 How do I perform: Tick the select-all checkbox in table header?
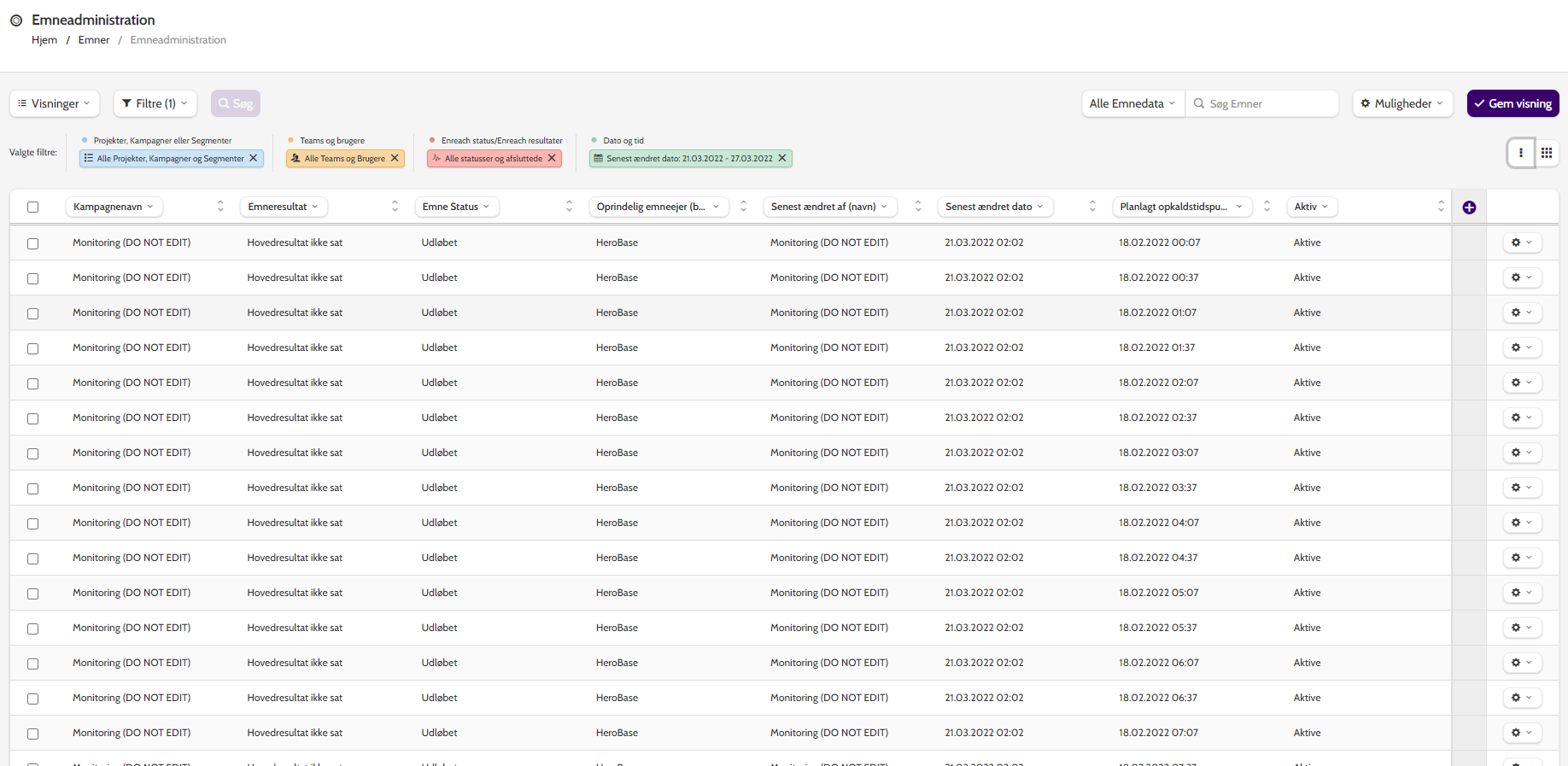(32, 207)
